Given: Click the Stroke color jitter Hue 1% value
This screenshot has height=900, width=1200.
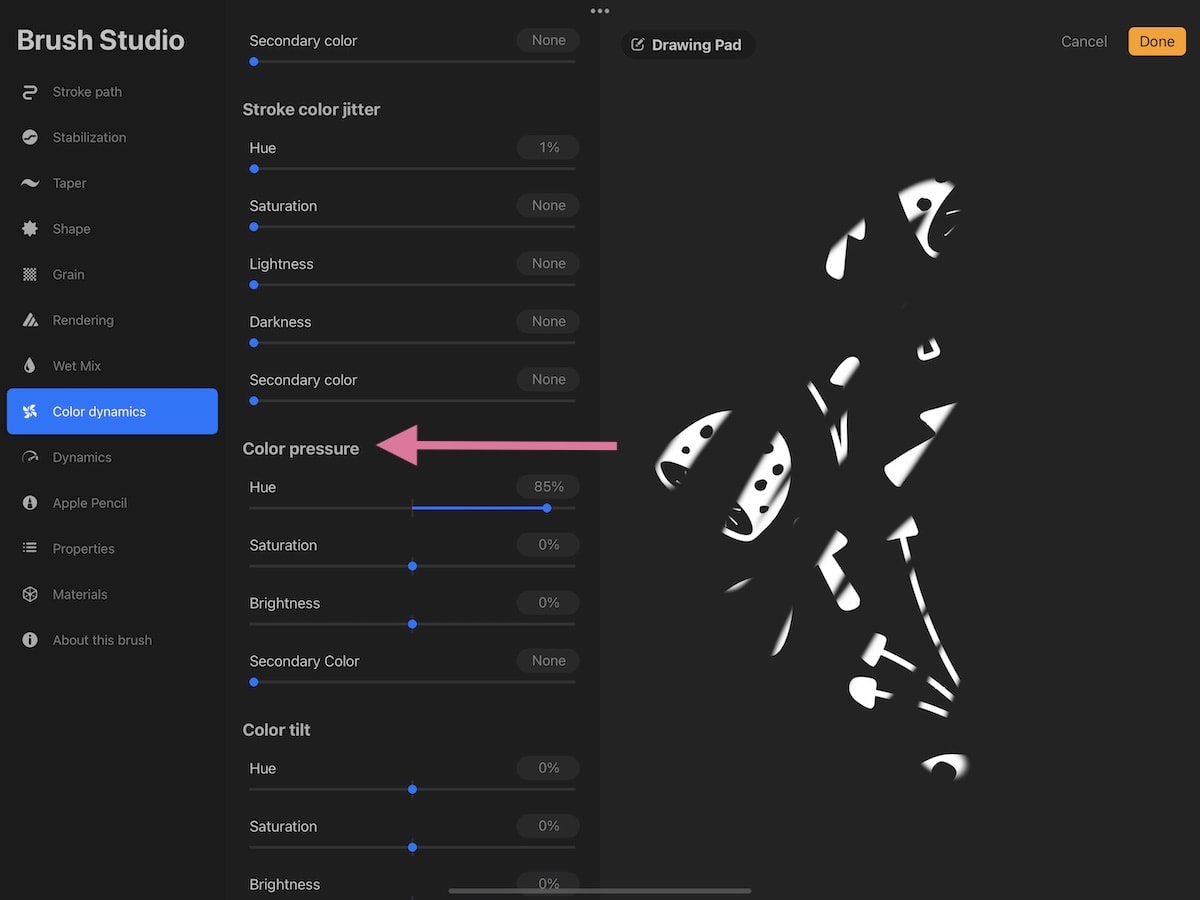Looking at the screenshot, I should coord(549,147).
